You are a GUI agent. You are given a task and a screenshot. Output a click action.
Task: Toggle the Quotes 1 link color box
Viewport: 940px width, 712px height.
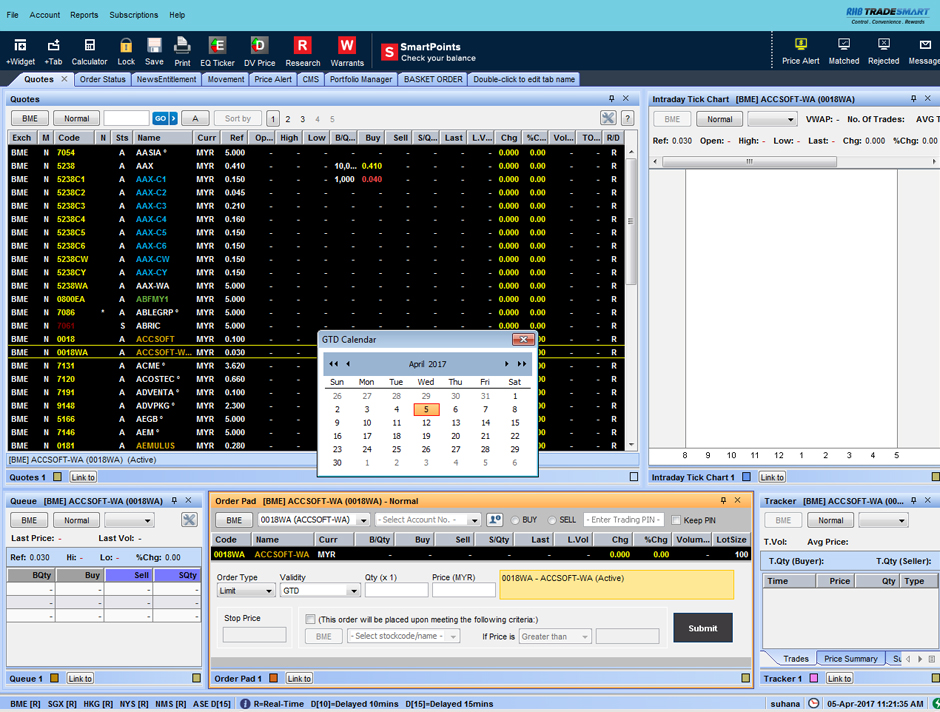point(57,477)
